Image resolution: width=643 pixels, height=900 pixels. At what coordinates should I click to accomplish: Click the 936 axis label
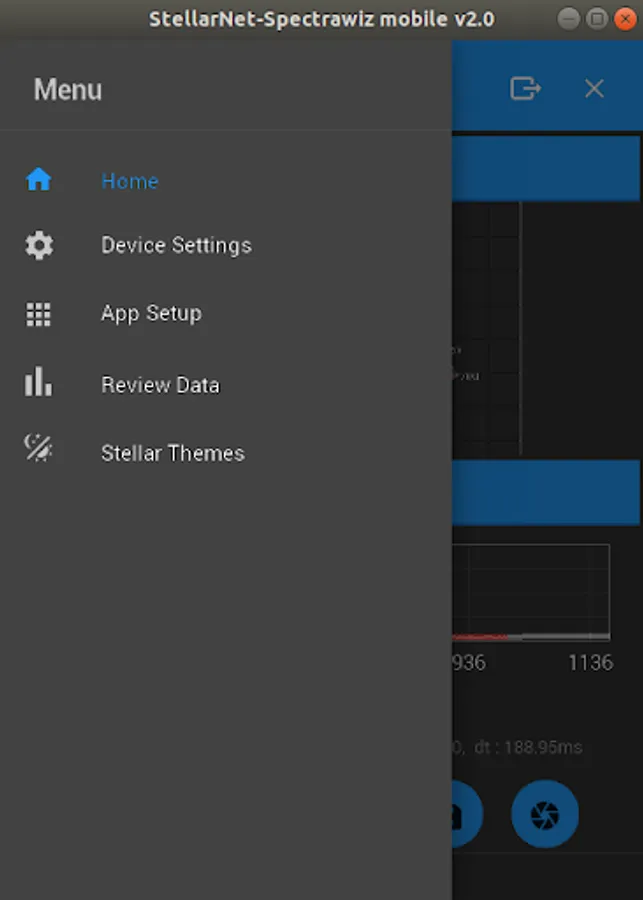[469, 663]
